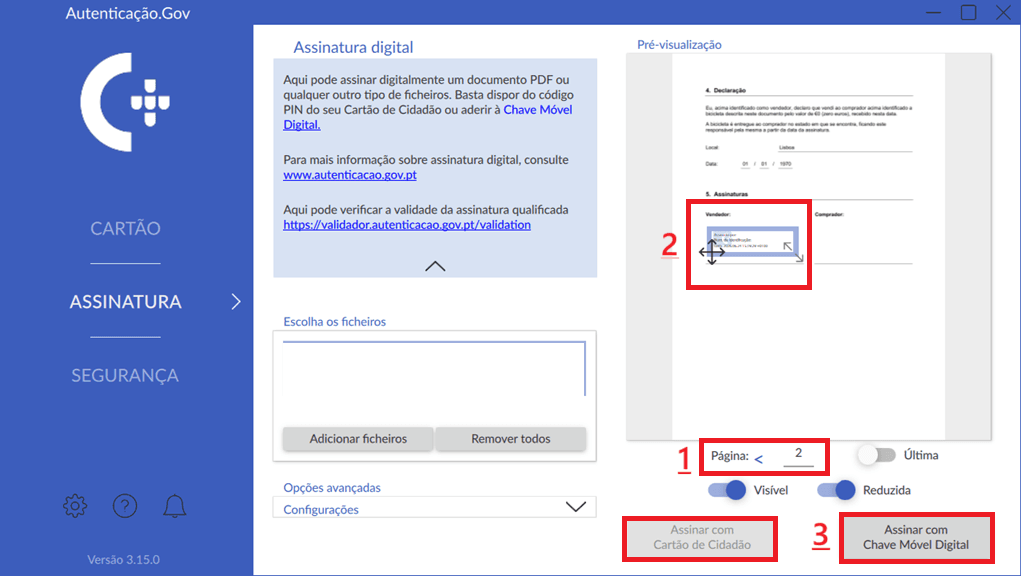Toggle the Última page switch
This screenshot has width=1021, height=576.
click(x=876, y=455)
